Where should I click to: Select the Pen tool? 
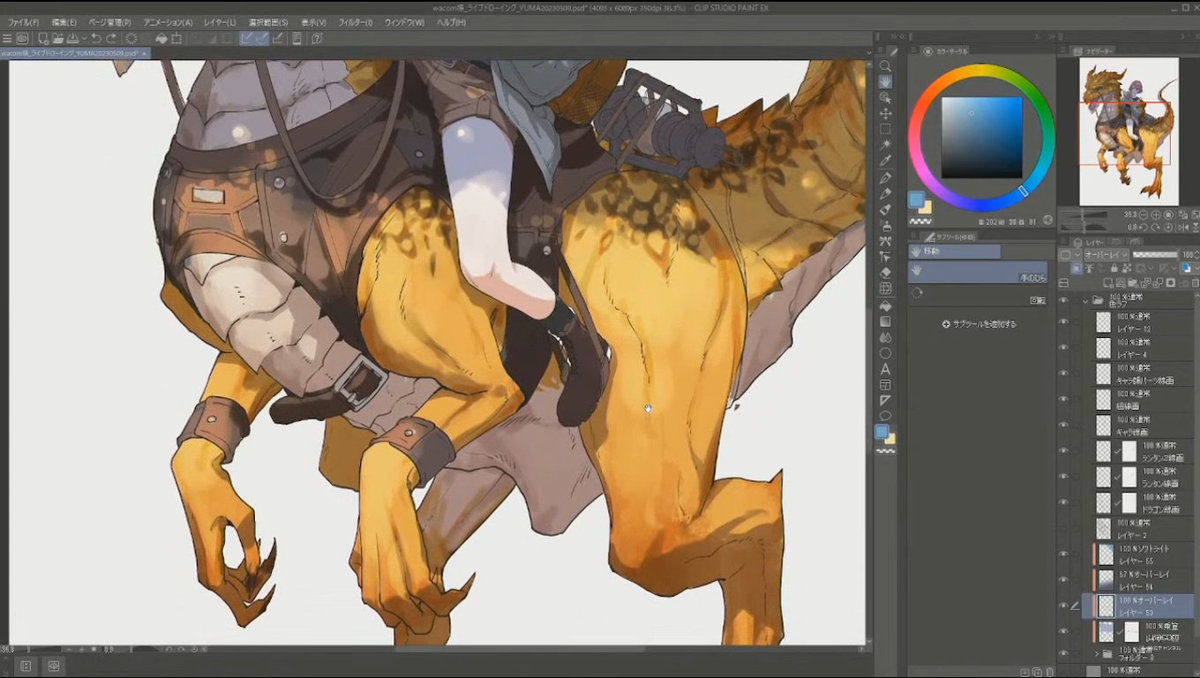(886, 178)
